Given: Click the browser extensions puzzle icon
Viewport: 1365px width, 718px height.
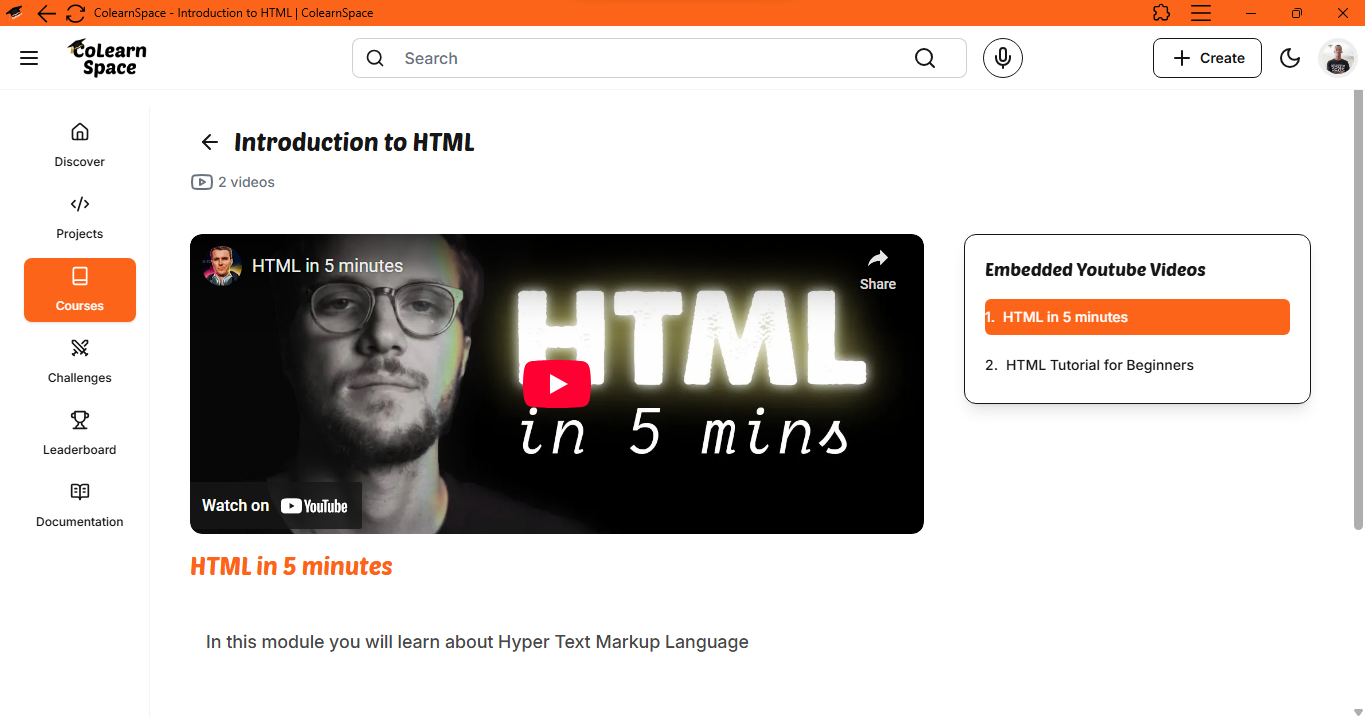Looking at the screenshot, I should pyautogui.click(x=1161, y=13).
